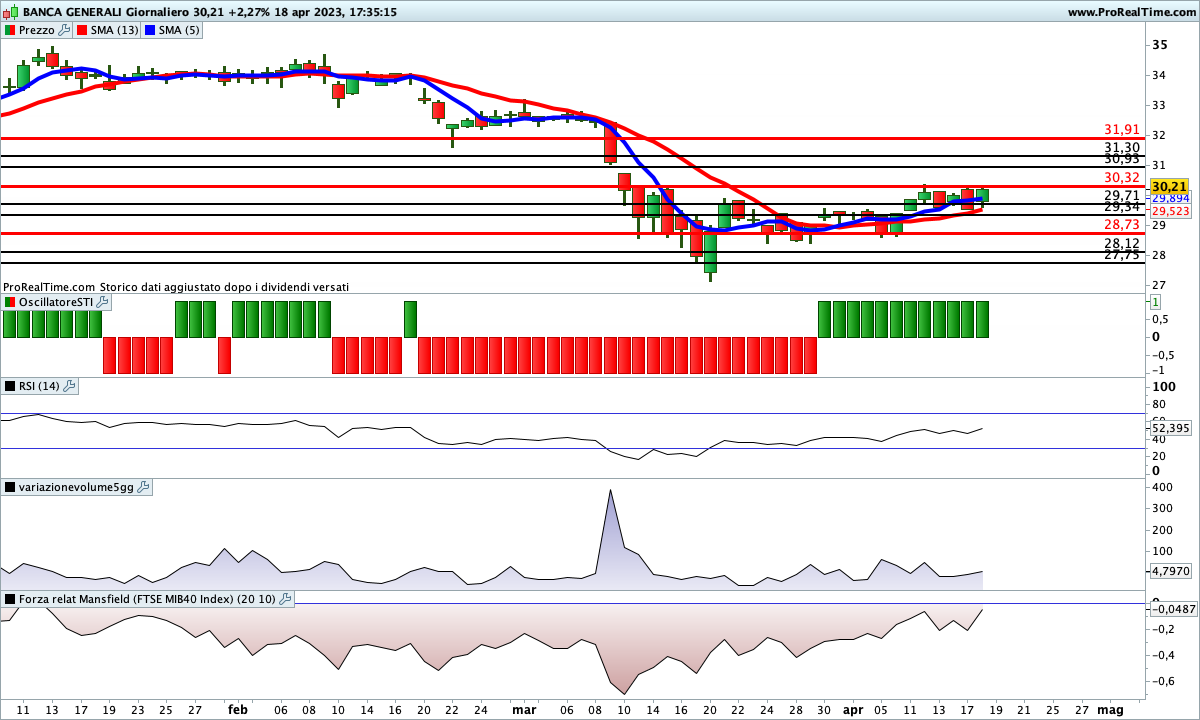Image resolution: width=1200 pixels, height=720 pixels.
Task: Click the ProRealTime.com Storico dati note
Action: point(176,287)
